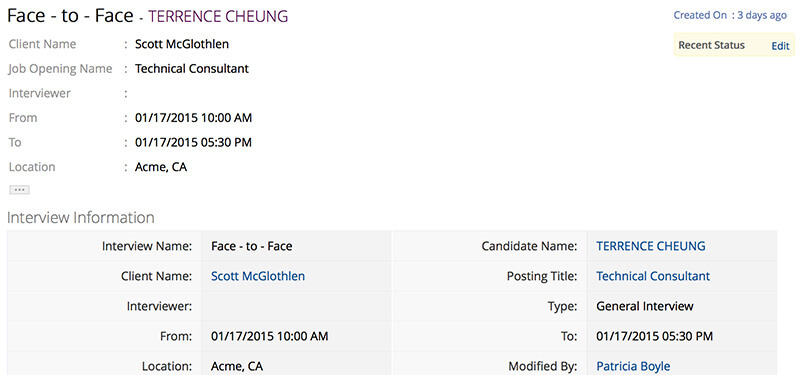Click Edit in Recent Status box
Viewport: 800px width, 375px height.
click(x=780, y=46)
